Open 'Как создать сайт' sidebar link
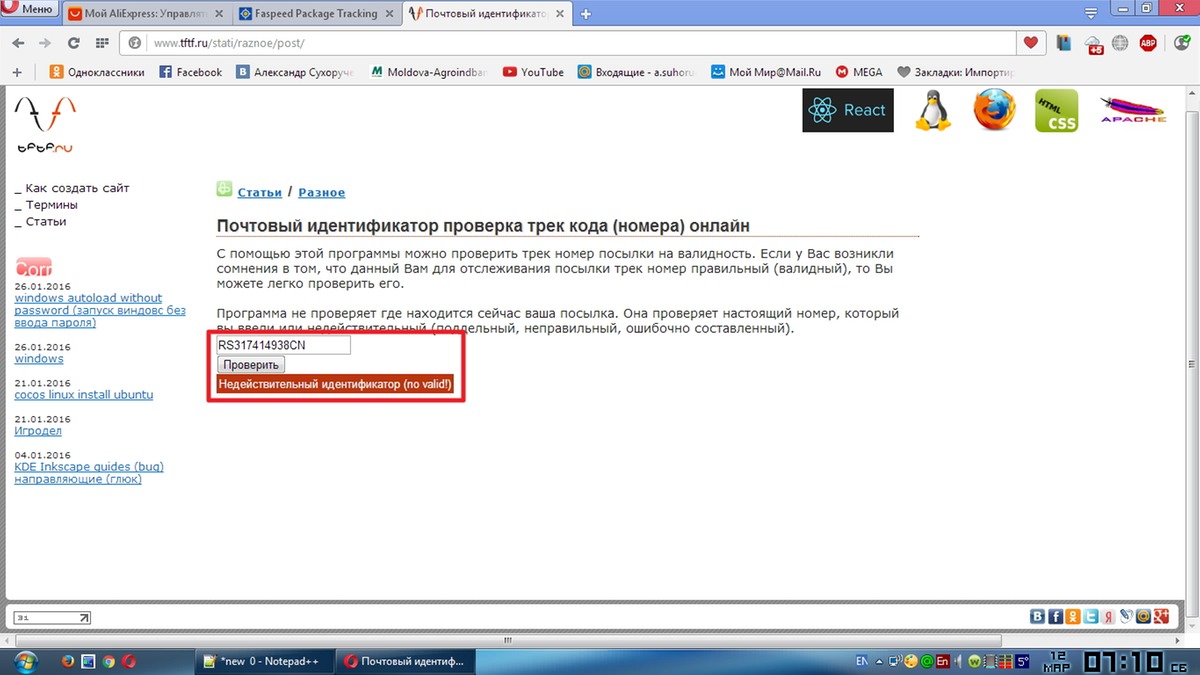The width and height of the screenshot is (1200, 675). coord(77,188)
